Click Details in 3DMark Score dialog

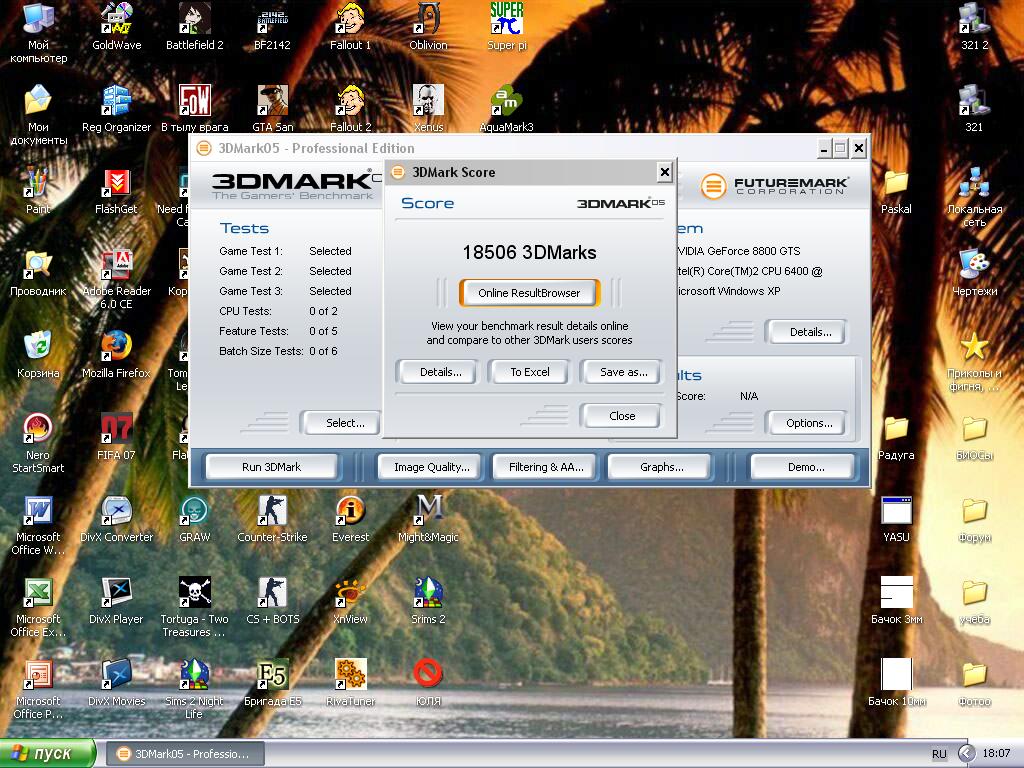click(440, 372)
